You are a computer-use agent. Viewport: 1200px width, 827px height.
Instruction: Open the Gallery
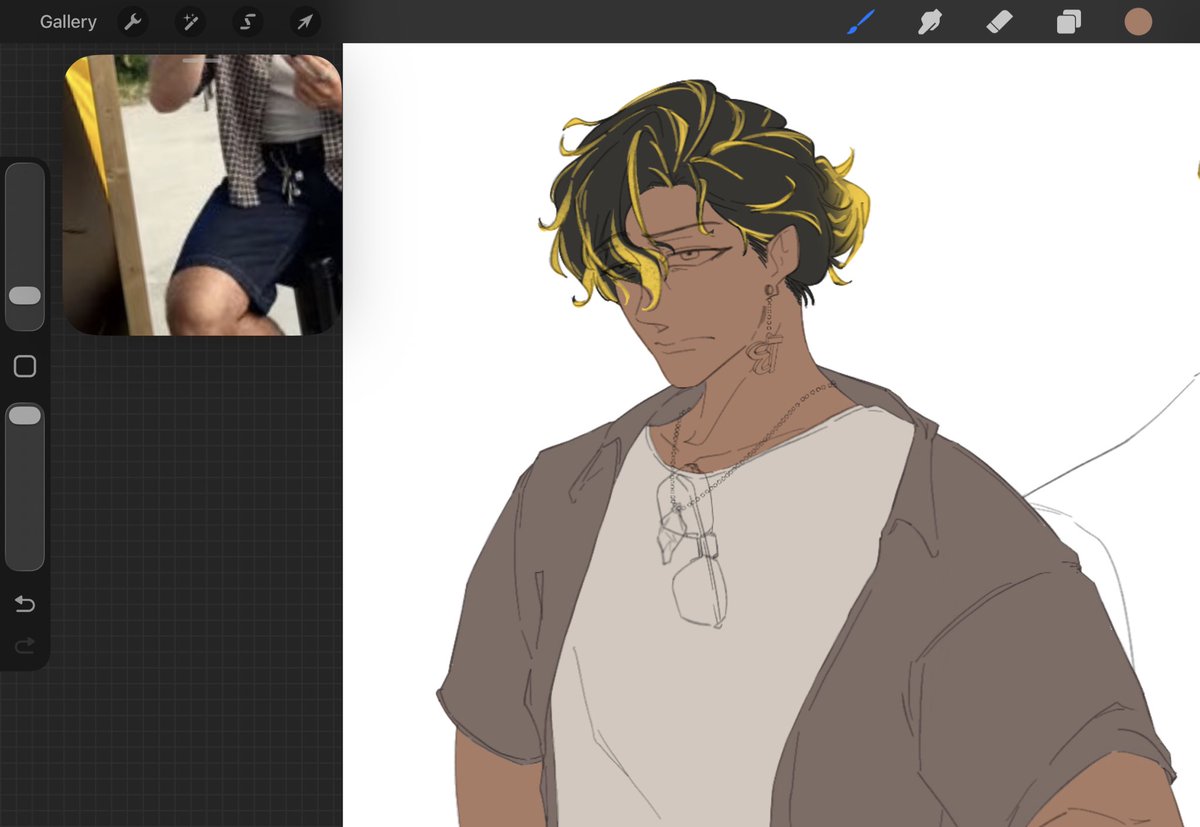coord(68,22)
